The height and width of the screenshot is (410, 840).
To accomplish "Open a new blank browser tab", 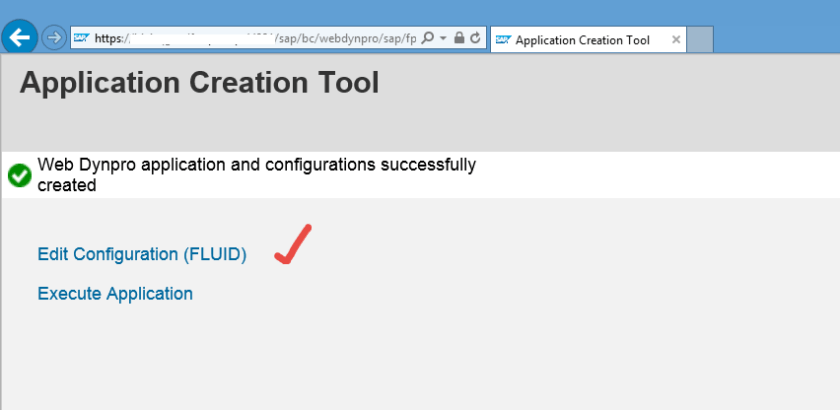I will (700, 40).
